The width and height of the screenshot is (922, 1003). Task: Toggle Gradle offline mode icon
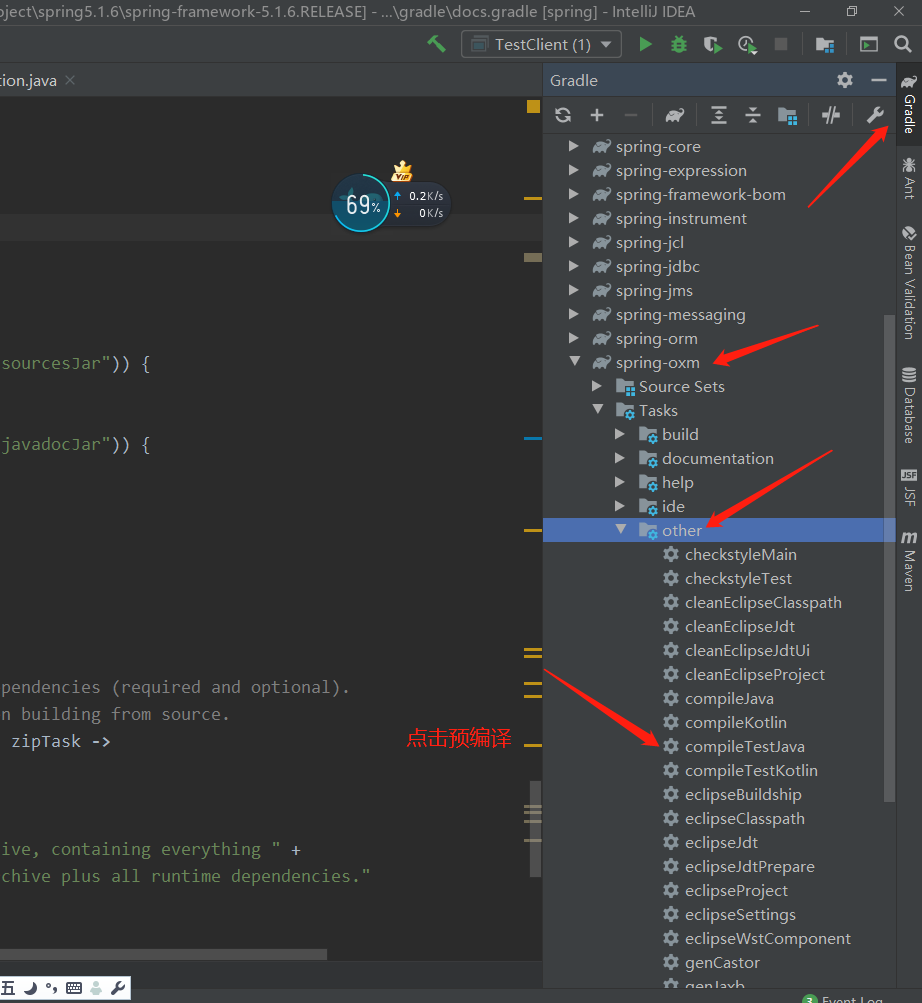coord(831,115)
